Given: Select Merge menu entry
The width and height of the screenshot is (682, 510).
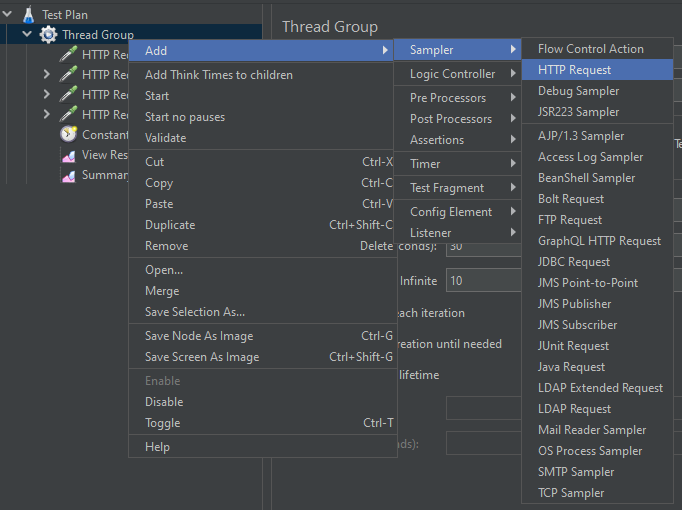Looking at the screenshot, I should coord(263,290).
